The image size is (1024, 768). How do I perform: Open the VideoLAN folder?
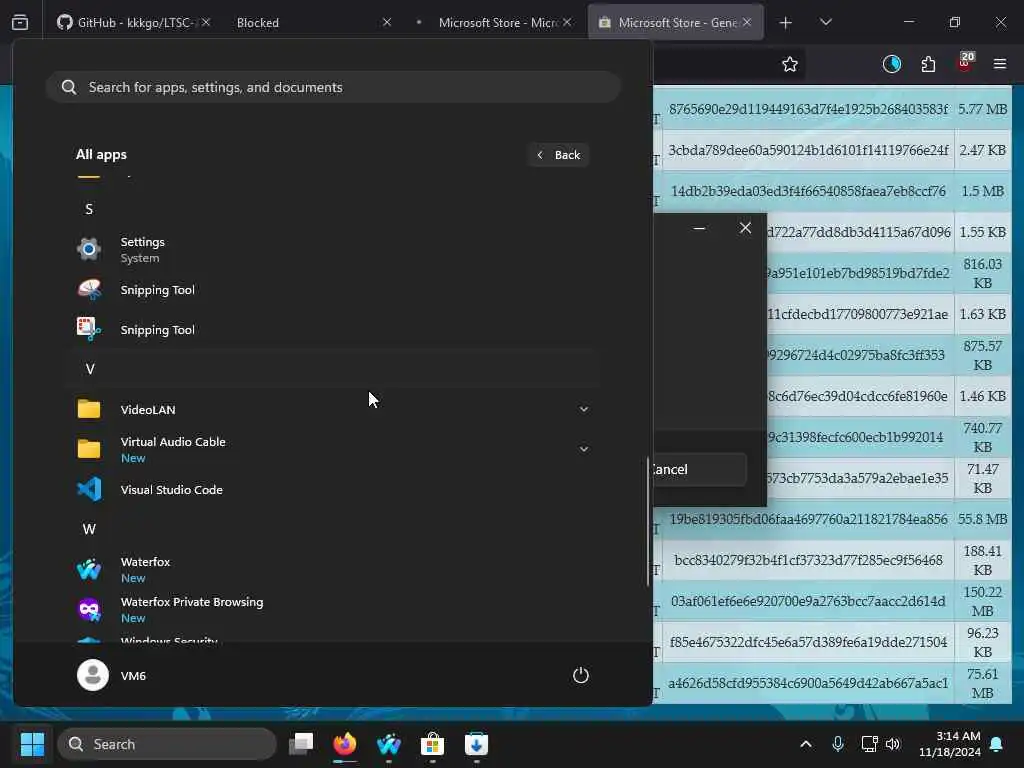pyautogui.click(x=333, y=409)
